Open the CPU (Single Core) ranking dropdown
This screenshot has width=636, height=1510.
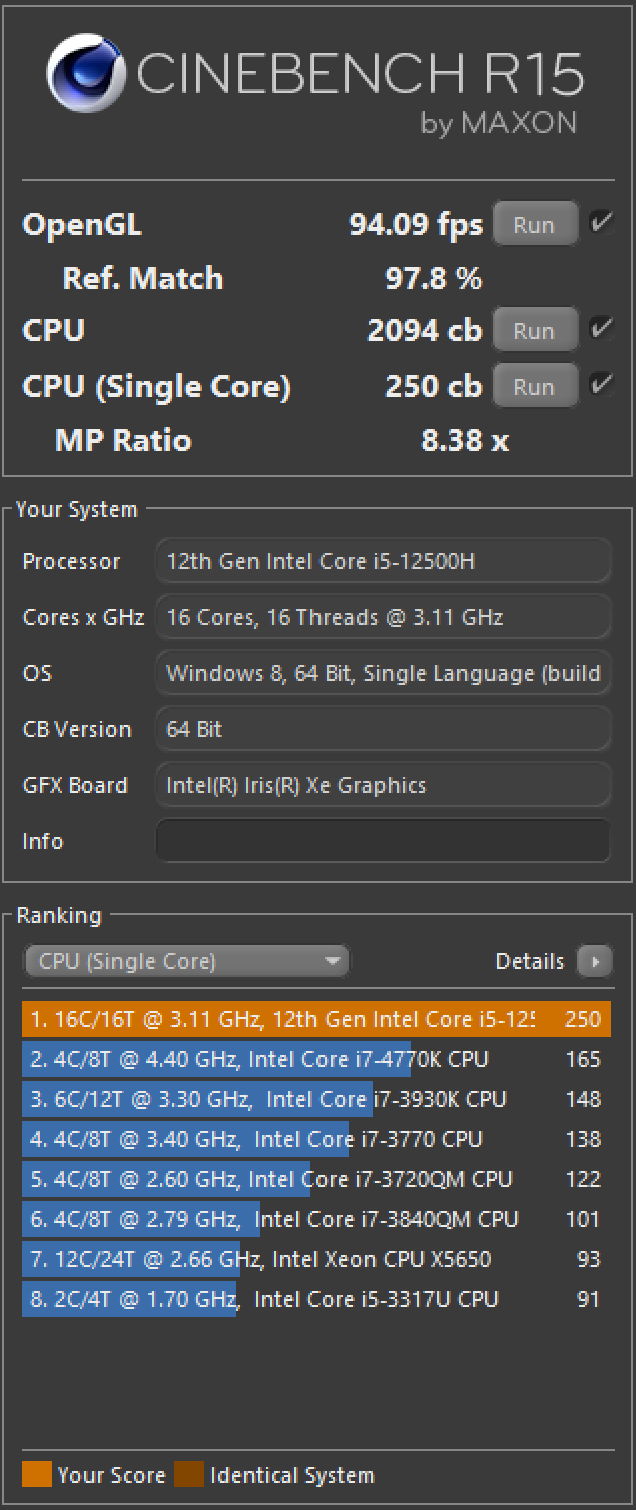click(x=187, y=962)
